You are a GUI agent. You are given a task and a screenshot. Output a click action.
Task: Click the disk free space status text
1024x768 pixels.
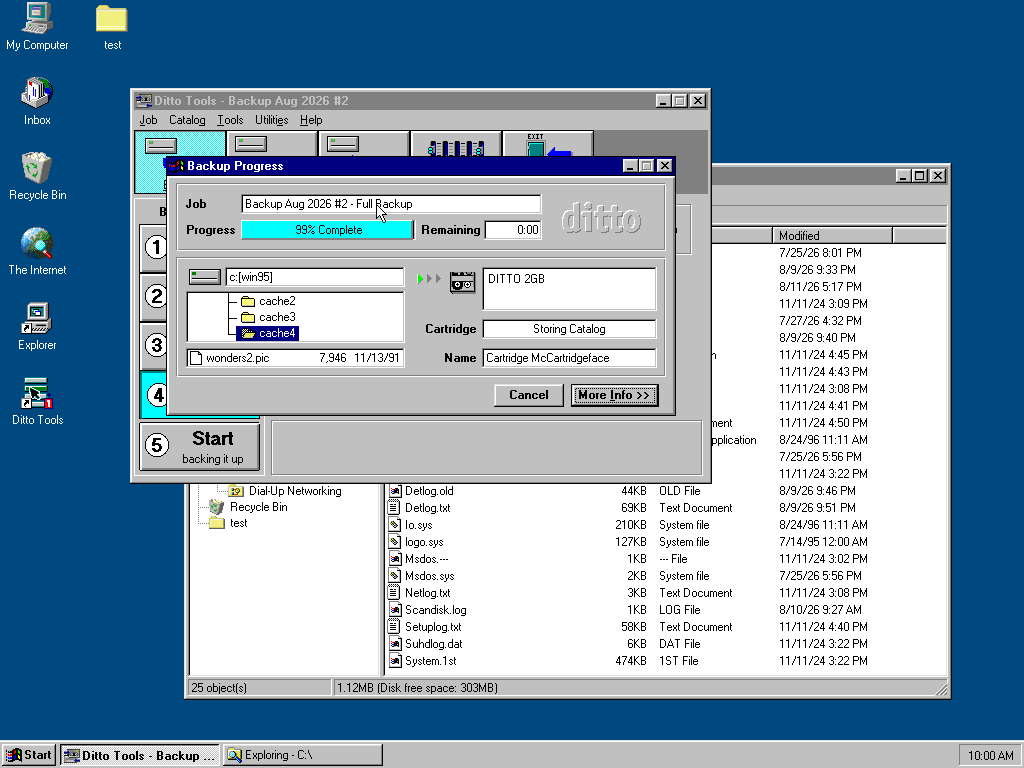coord(417,688)
